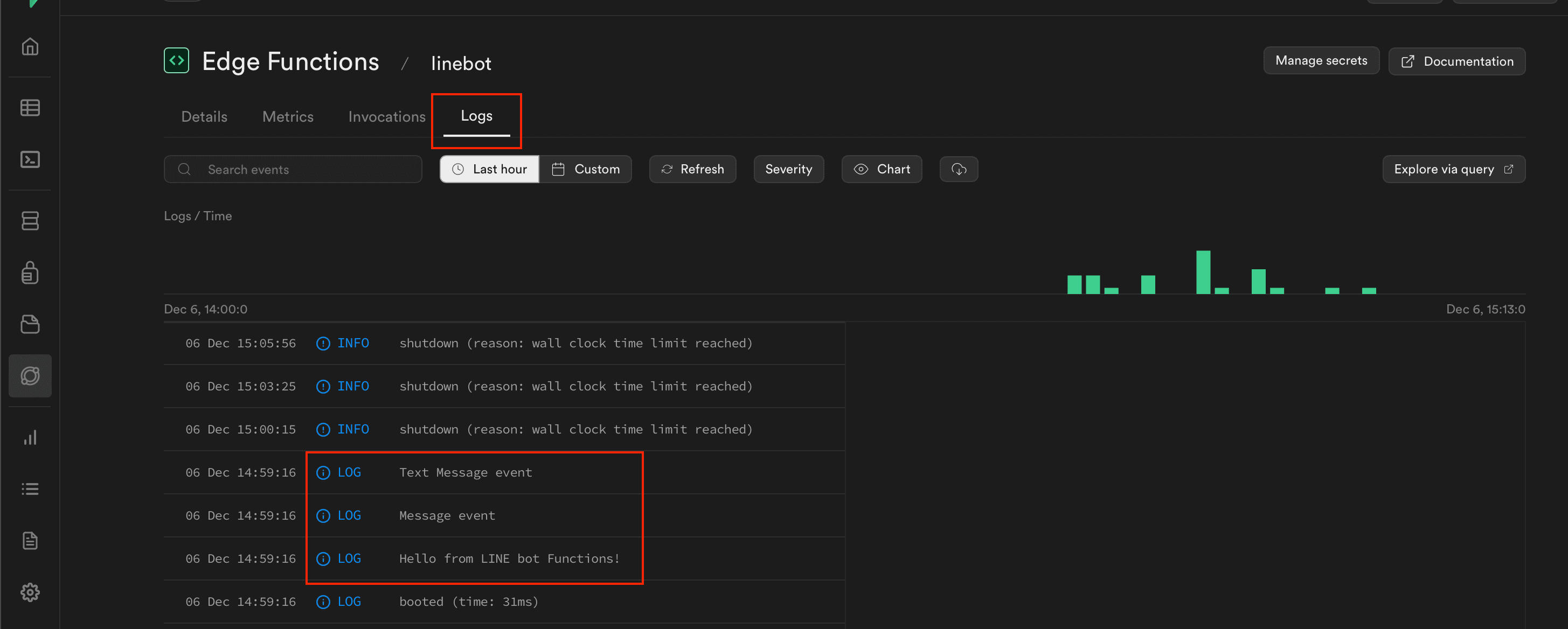The image size is (1568, 629).
Task: Open the 15:05:56 shutdown log row
Action: (504, 344)
